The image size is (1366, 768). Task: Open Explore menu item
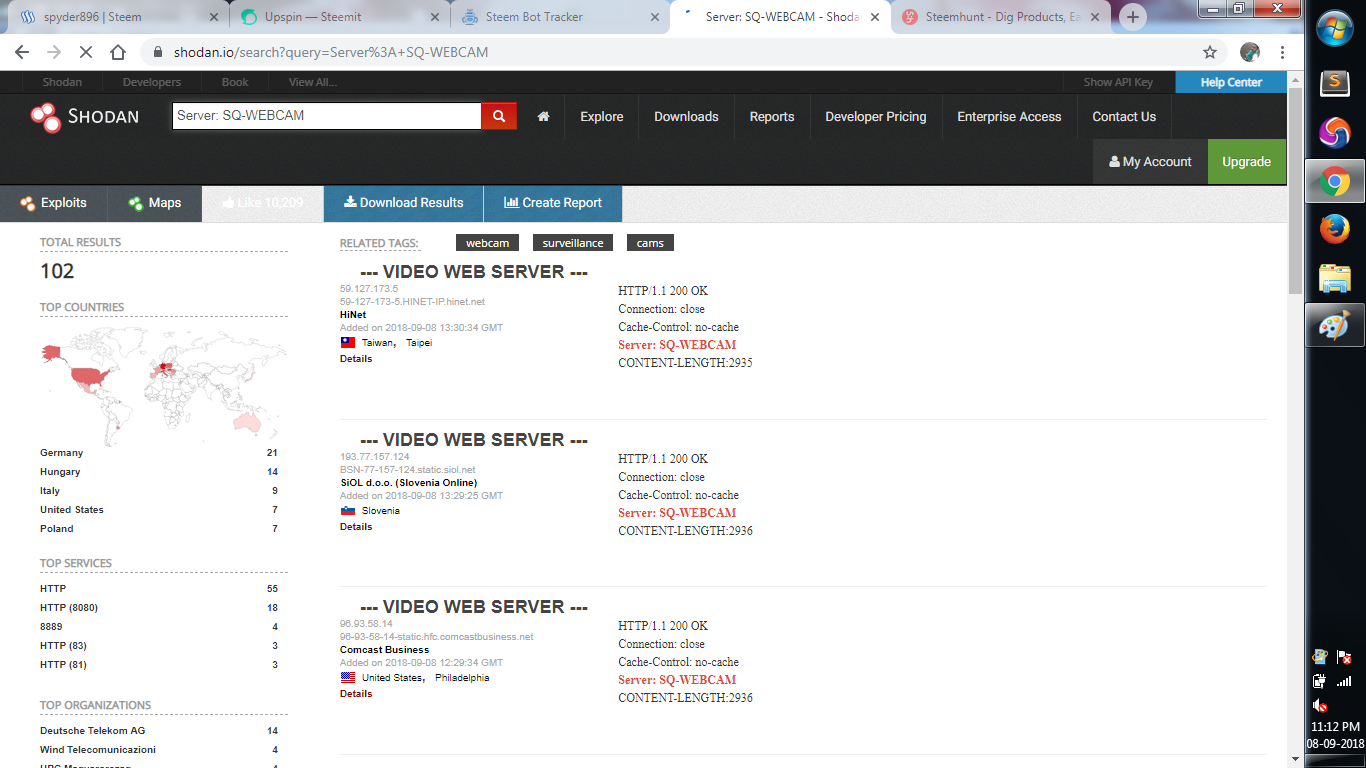602,117
